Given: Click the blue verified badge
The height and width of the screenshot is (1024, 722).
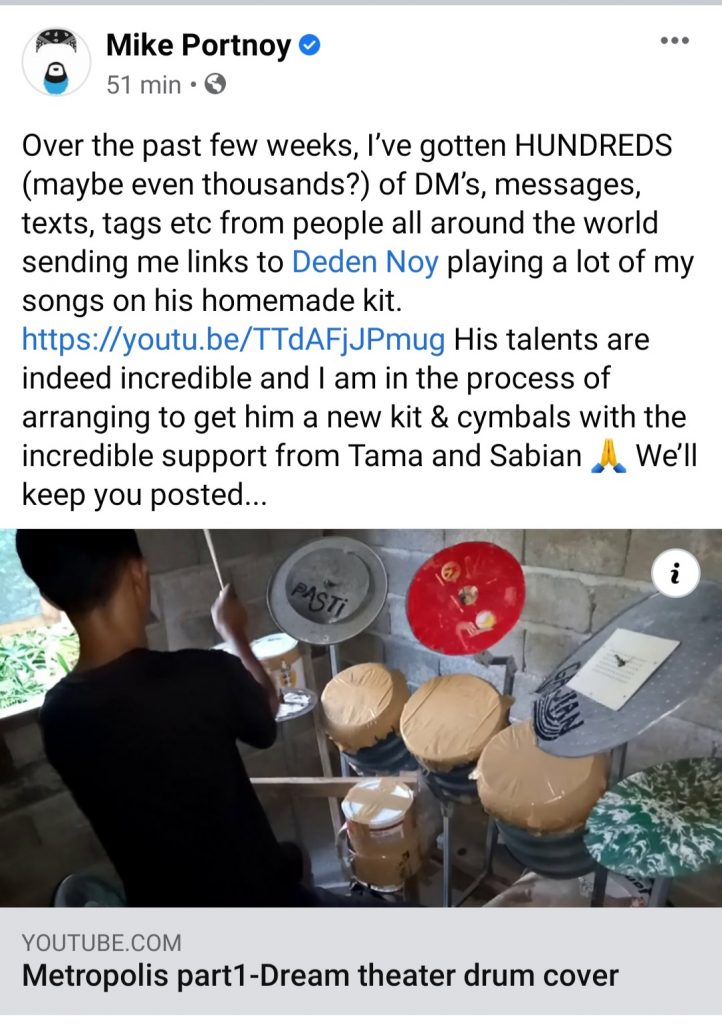Looking at the screenshot, I should [x=309, y=45].
